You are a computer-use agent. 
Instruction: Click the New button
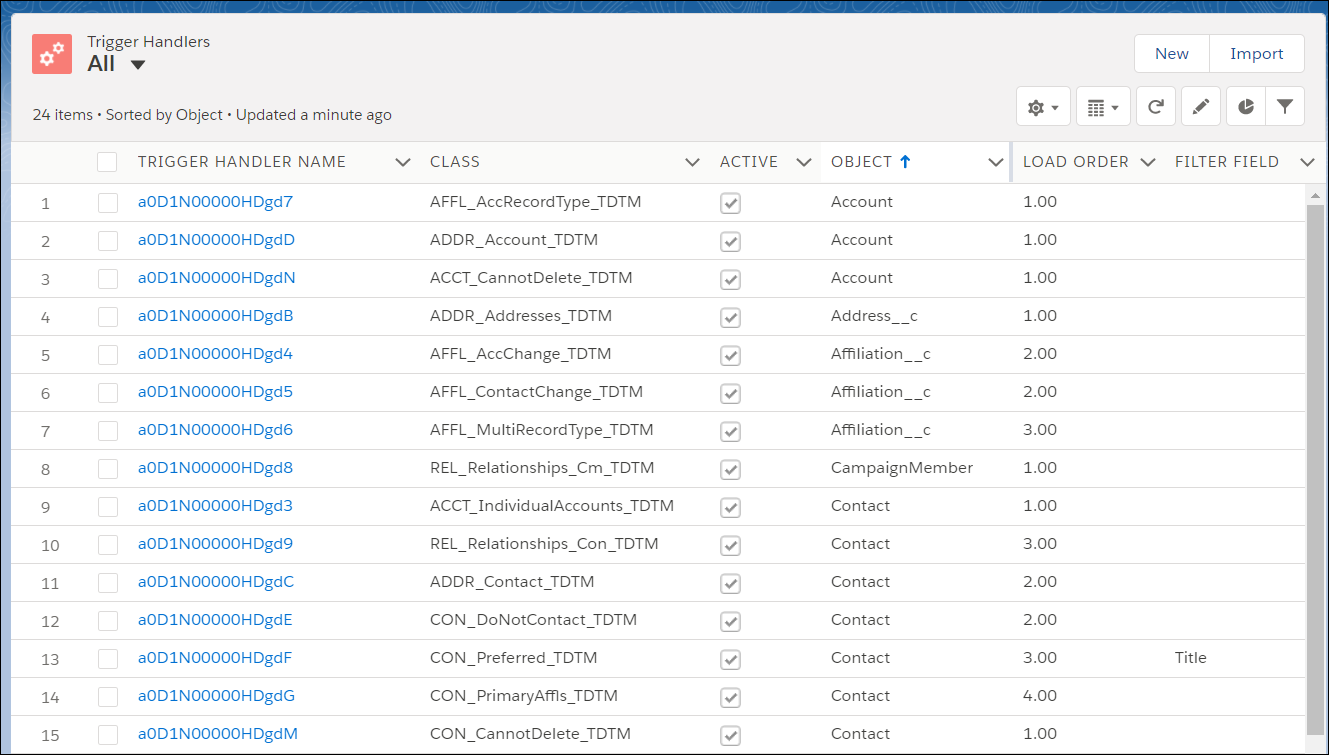[1171, 53]
